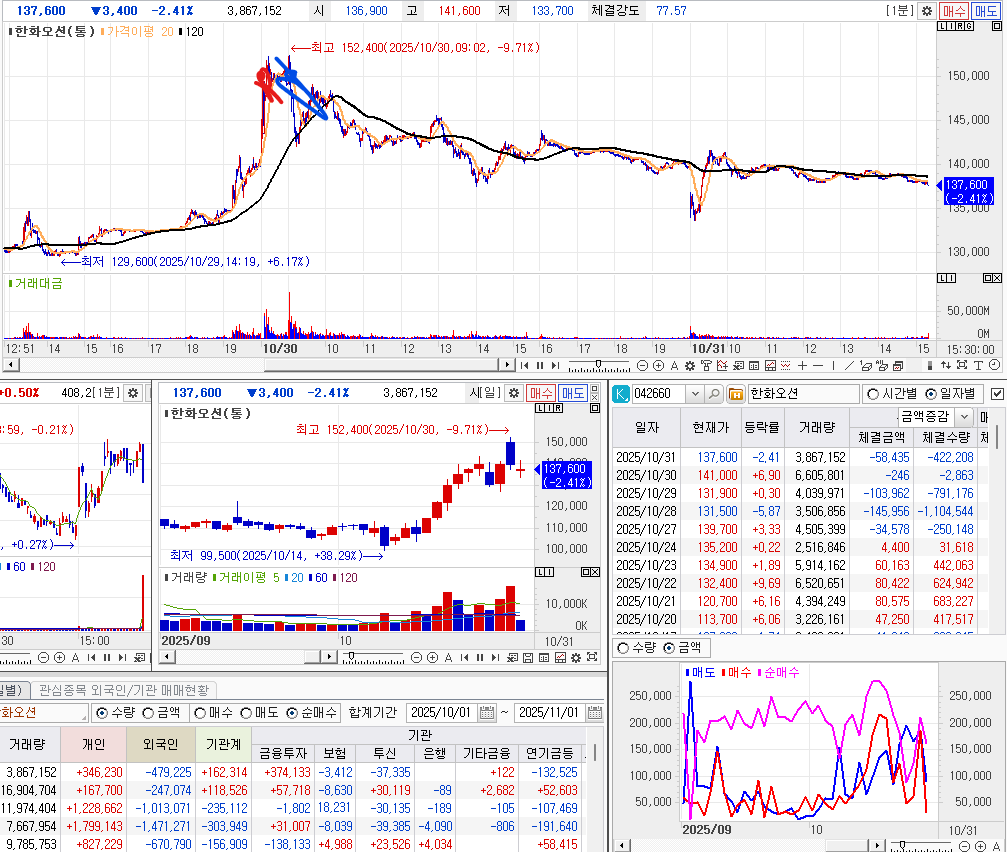The image size is (1007, 852).
Task: Click the 개인 column header
Action: [94, 744]
